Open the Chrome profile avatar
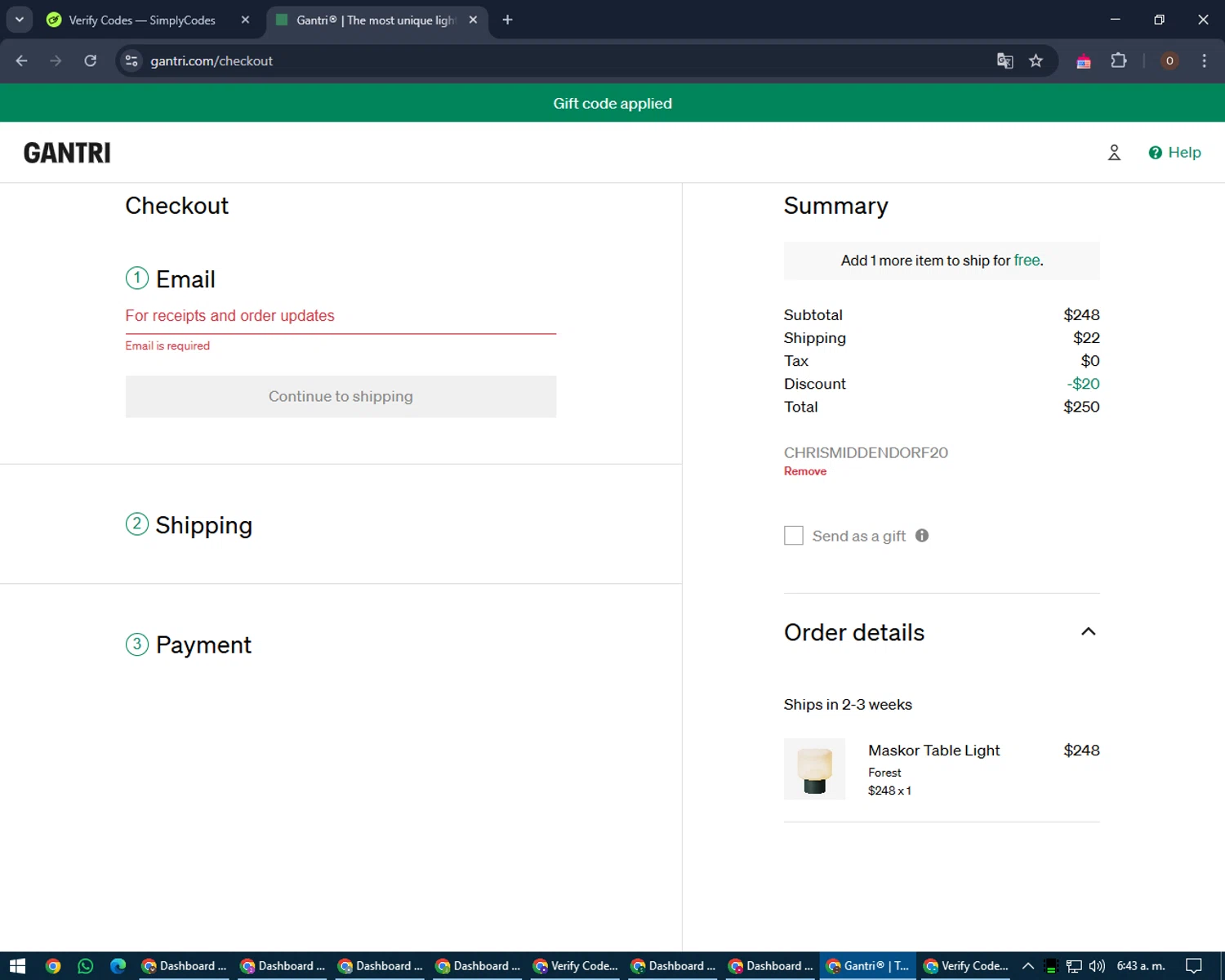 (x=1169, y=60)
